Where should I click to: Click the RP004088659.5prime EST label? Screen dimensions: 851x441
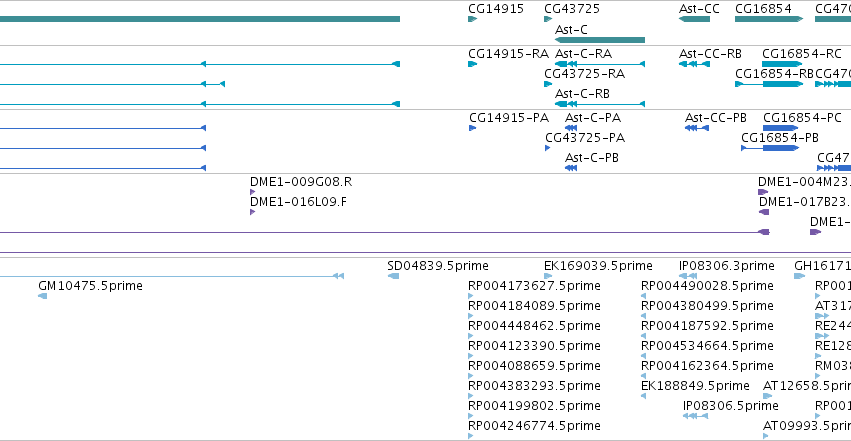(535, 366)
